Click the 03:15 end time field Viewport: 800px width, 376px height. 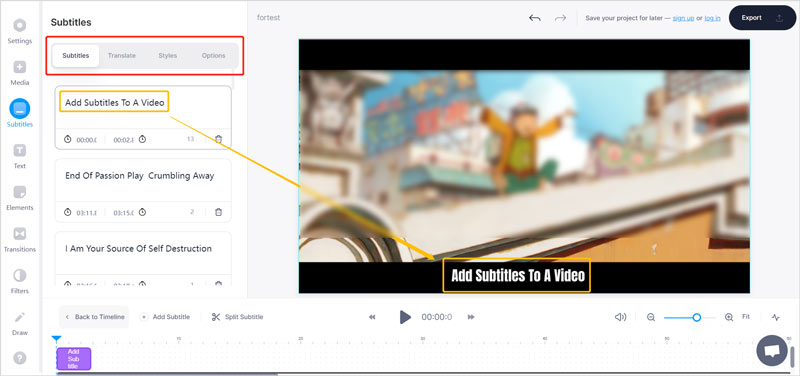point(123,213)
